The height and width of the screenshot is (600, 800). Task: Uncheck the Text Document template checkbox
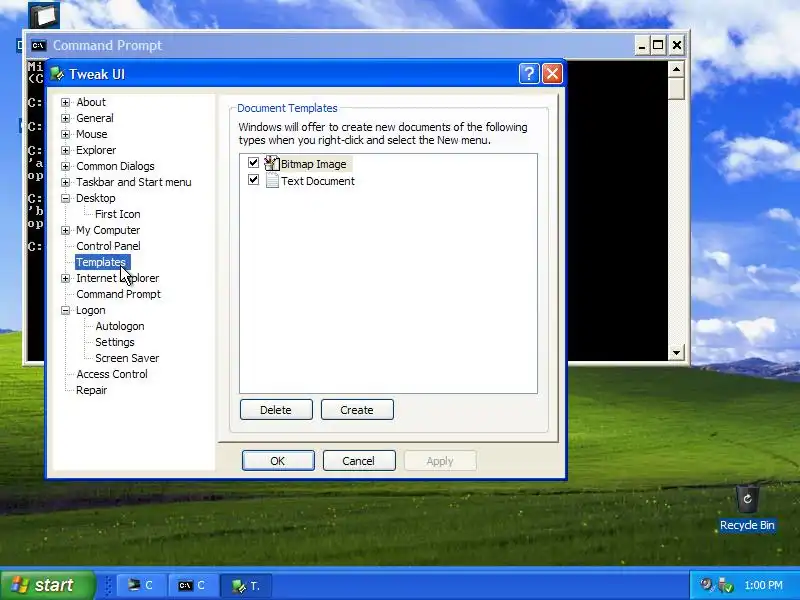[253, 180]
